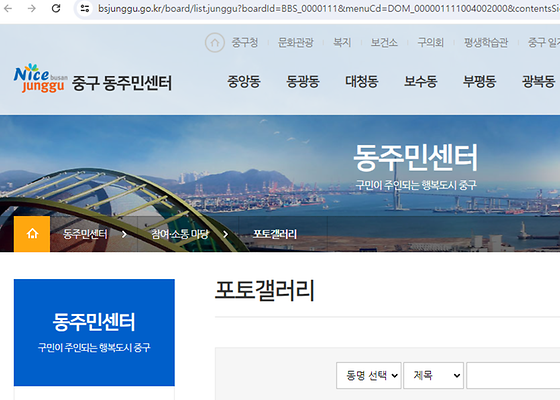Open the 제목 search type dropdown
This screenshot has height=400, width=560.
[434, 375]
